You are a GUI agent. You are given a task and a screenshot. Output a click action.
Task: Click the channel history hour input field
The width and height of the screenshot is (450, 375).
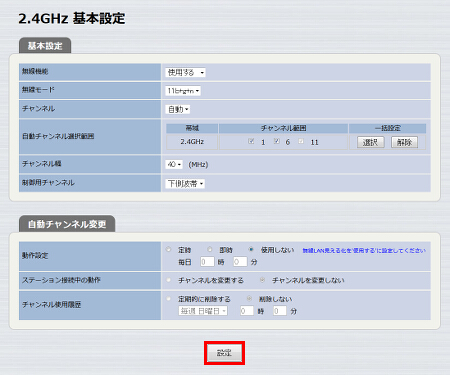247,311
